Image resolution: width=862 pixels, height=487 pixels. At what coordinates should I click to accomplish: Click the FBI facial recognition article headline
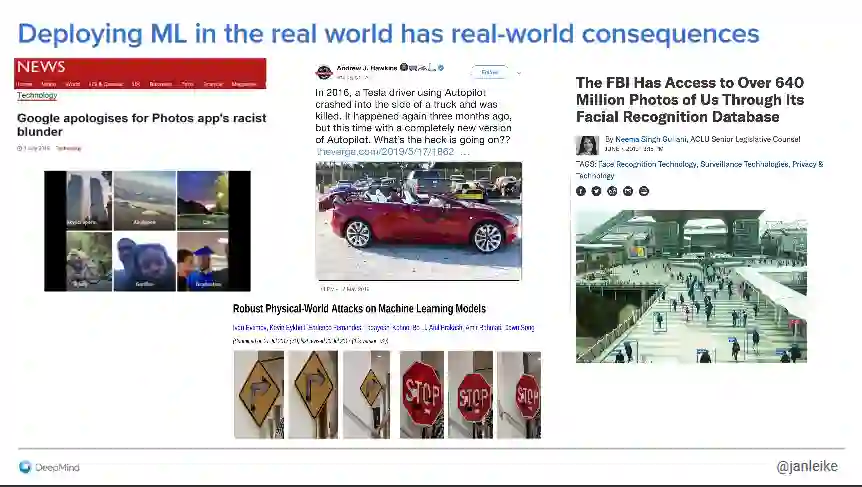point(690,99)
